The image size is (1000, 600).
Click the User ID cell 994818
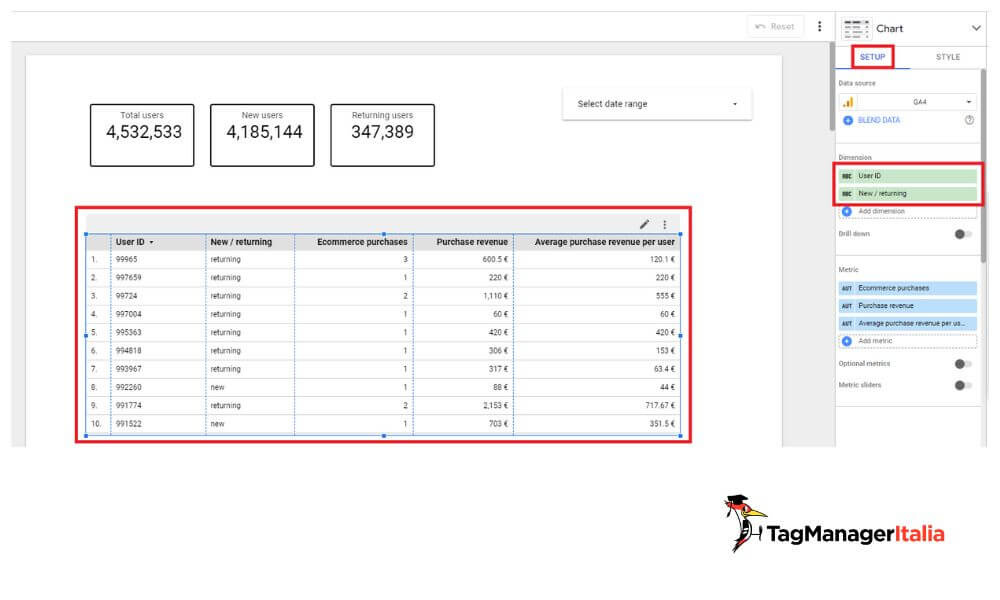(x=129, y=351)
